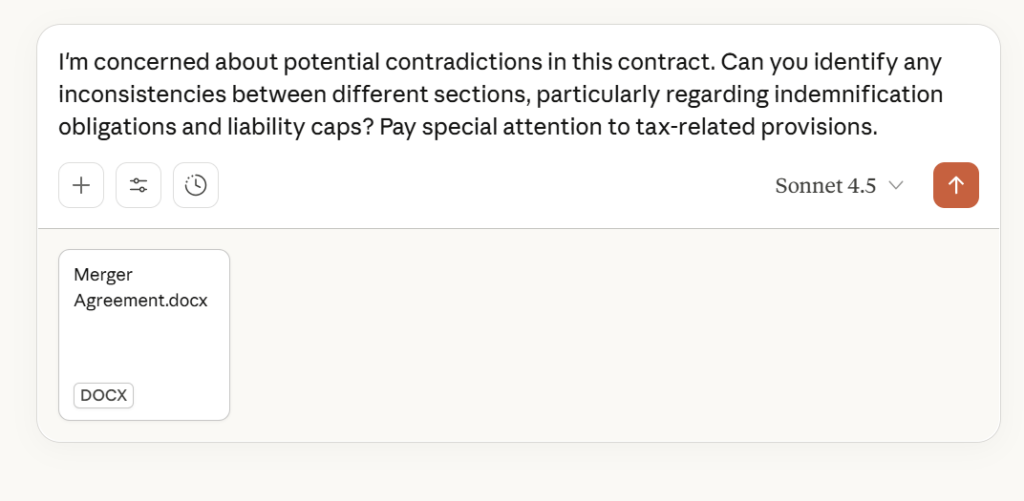Image resolution: width=1024 pixels, height=501 pixels.
Task: Send the message with the orange arrow
Action: point(955,185)
